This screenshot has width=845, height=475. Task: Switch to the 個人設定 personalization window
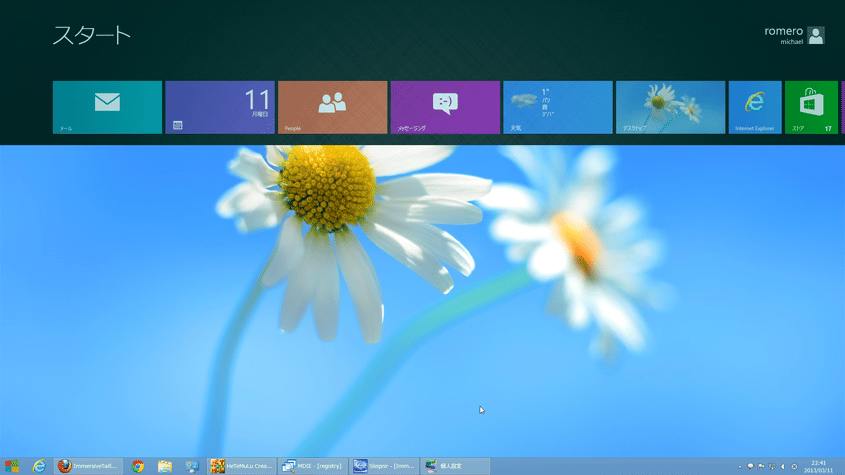[456, 466]
